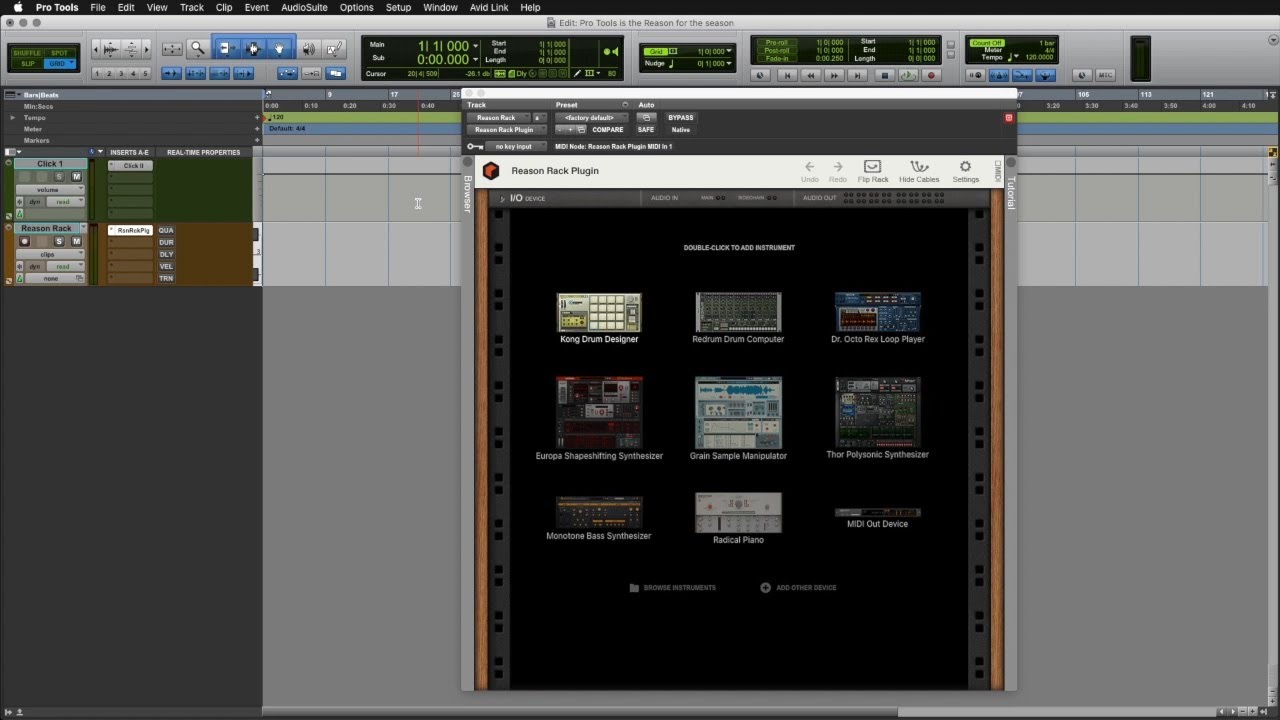Open no key input dropdown

tap(514, 147)
